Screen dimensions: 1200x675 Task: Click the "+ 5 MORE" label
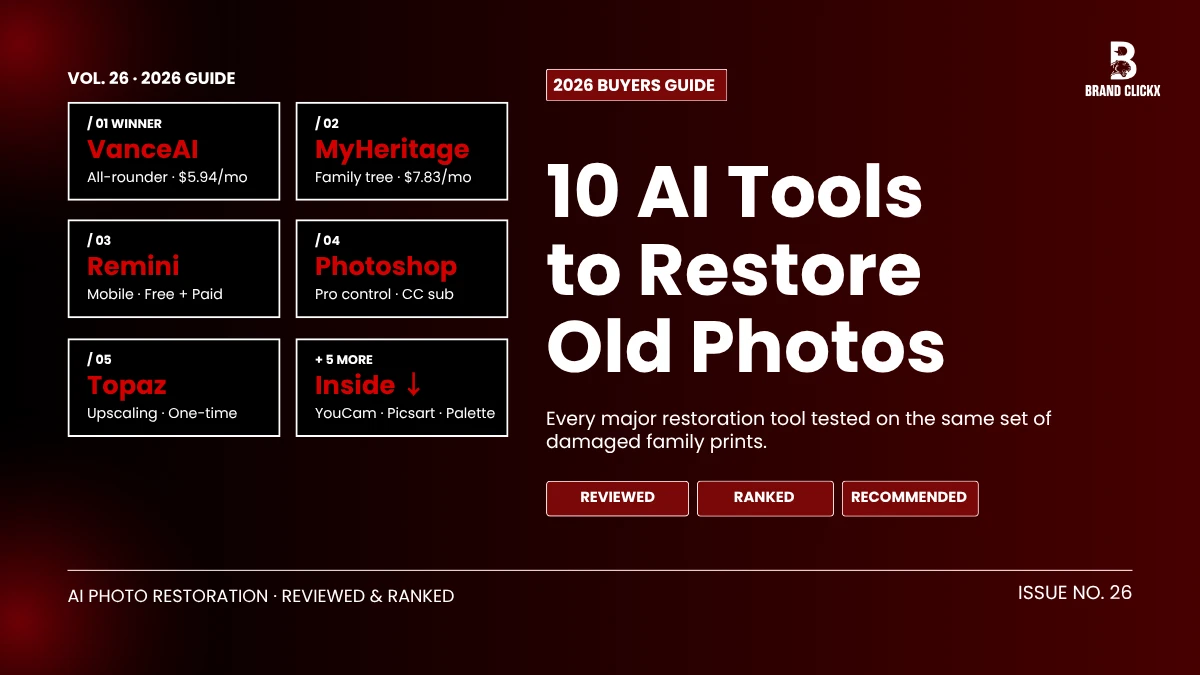(344, 360)
